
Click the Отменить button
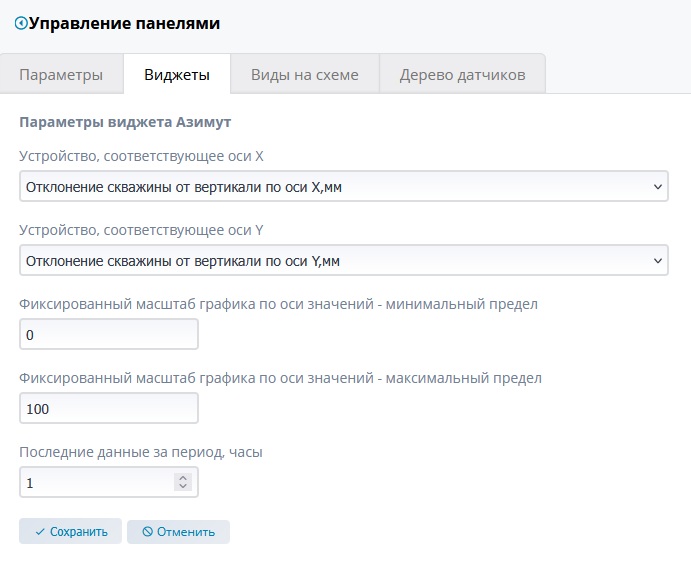pyautogui.click(x=178, y=532)
